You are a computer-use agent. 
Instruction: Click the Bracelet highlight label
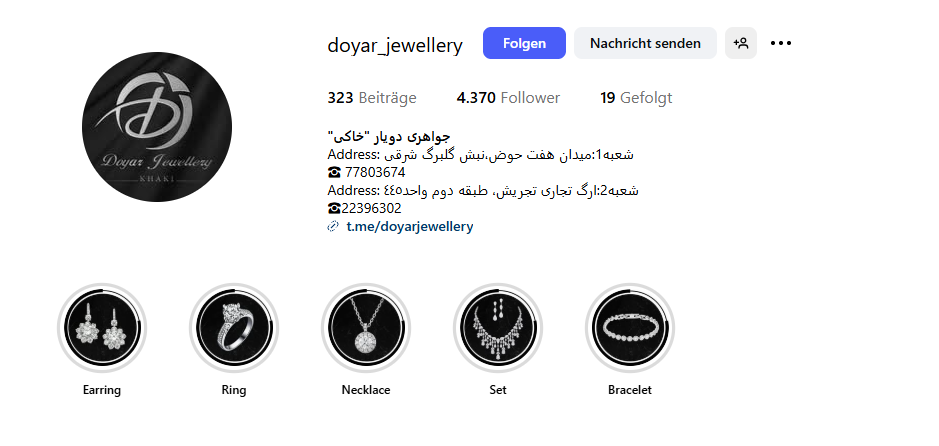click(629, 390)
